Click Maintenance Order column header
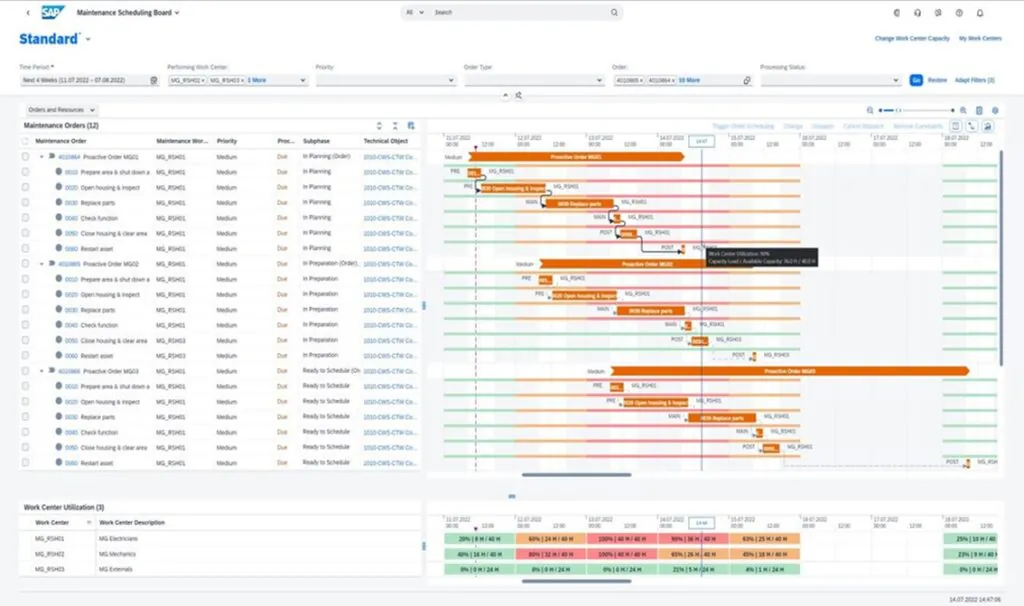This screenshot has height=606, width=1024. 61,141
